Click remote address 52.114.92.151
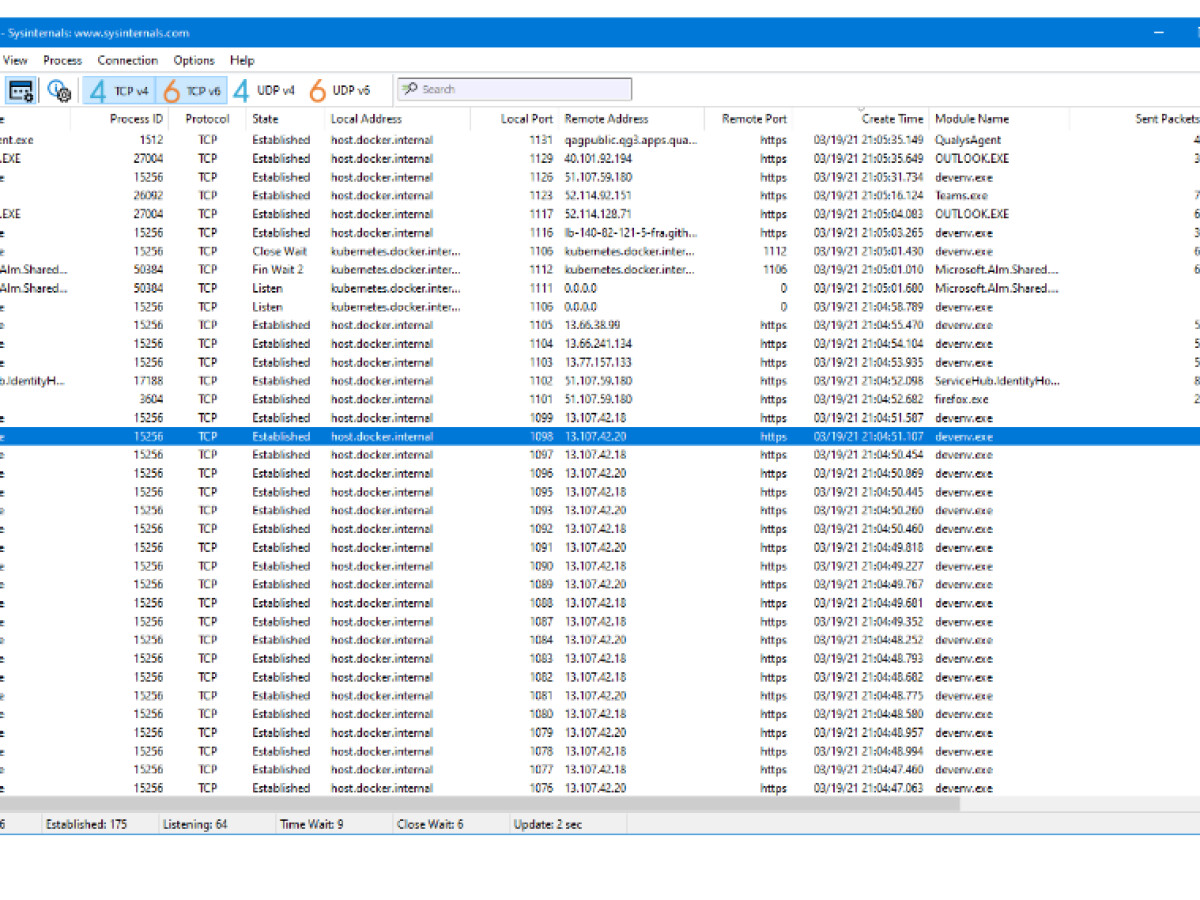The height and width of the screenshot is (900, 1200). coord(598,195)
